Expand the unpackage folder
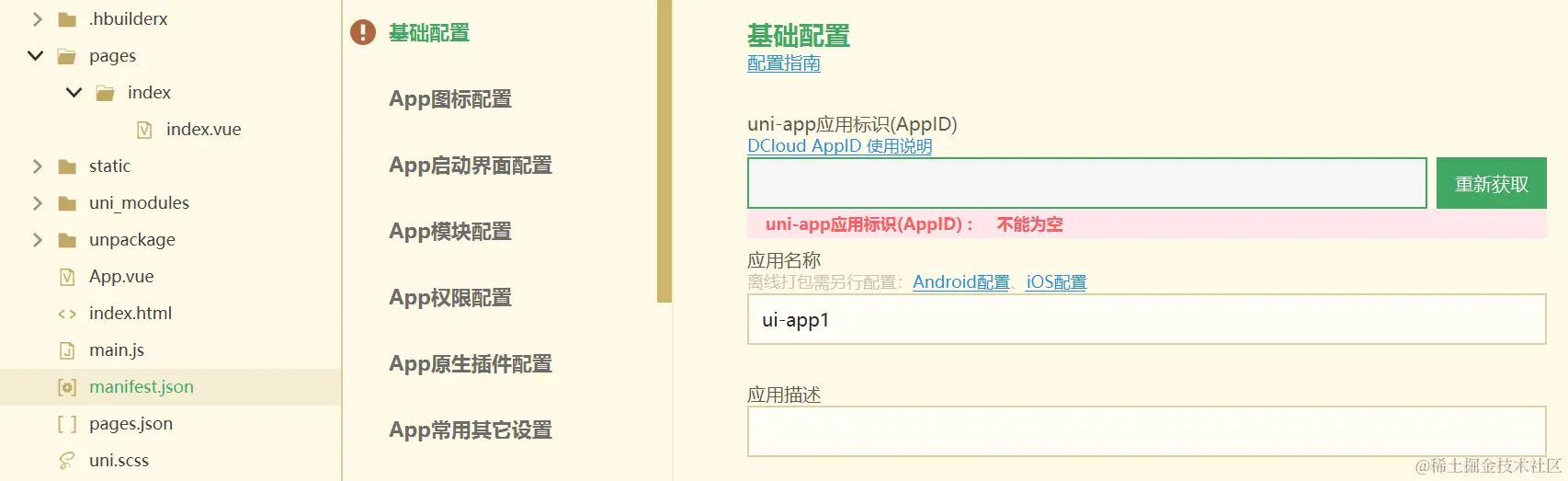This screenshot has height=481, width=1568. tap(38, 240)
